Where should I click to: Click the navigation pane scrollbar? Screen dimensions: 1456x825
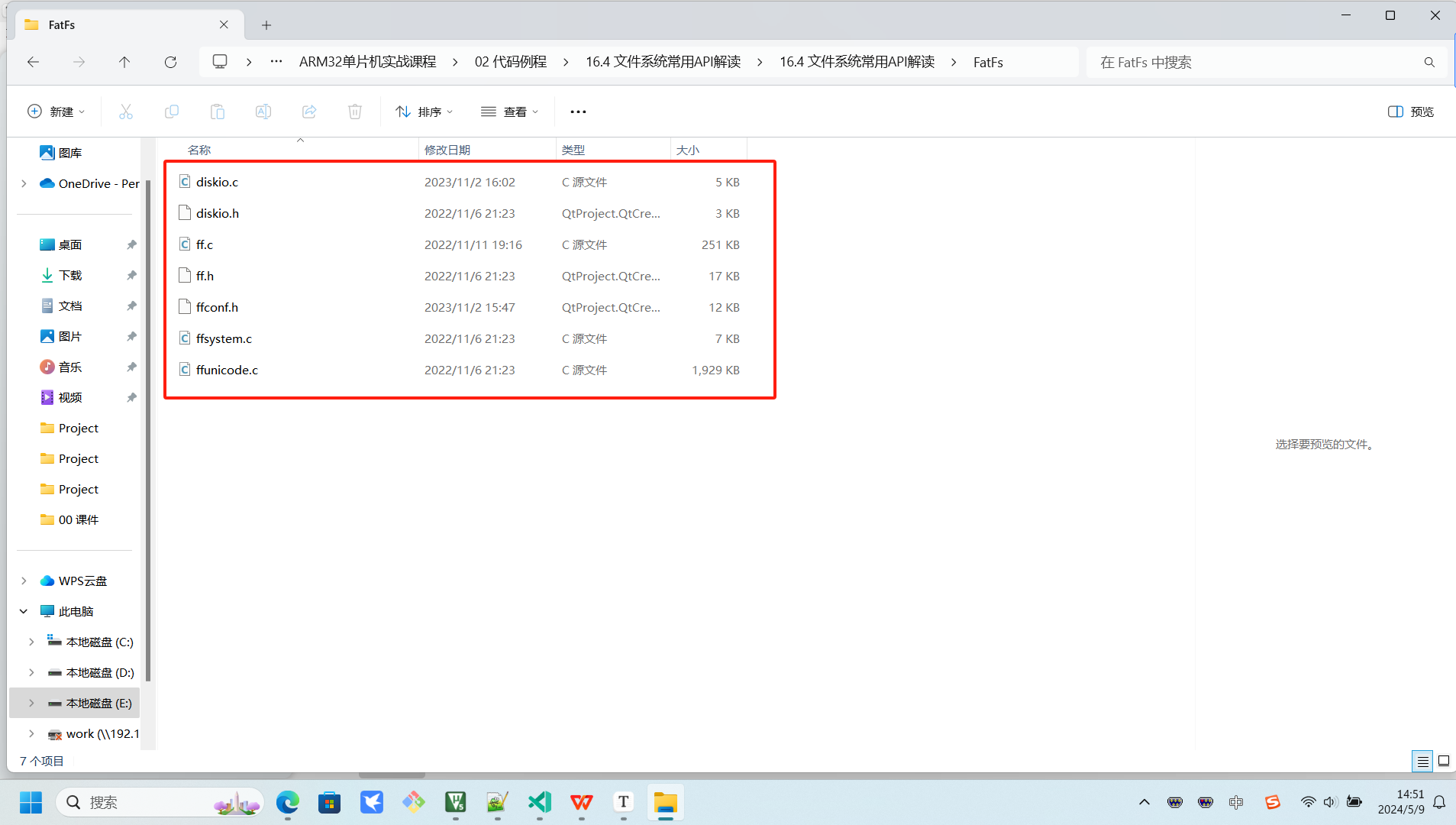pos(148,432)
